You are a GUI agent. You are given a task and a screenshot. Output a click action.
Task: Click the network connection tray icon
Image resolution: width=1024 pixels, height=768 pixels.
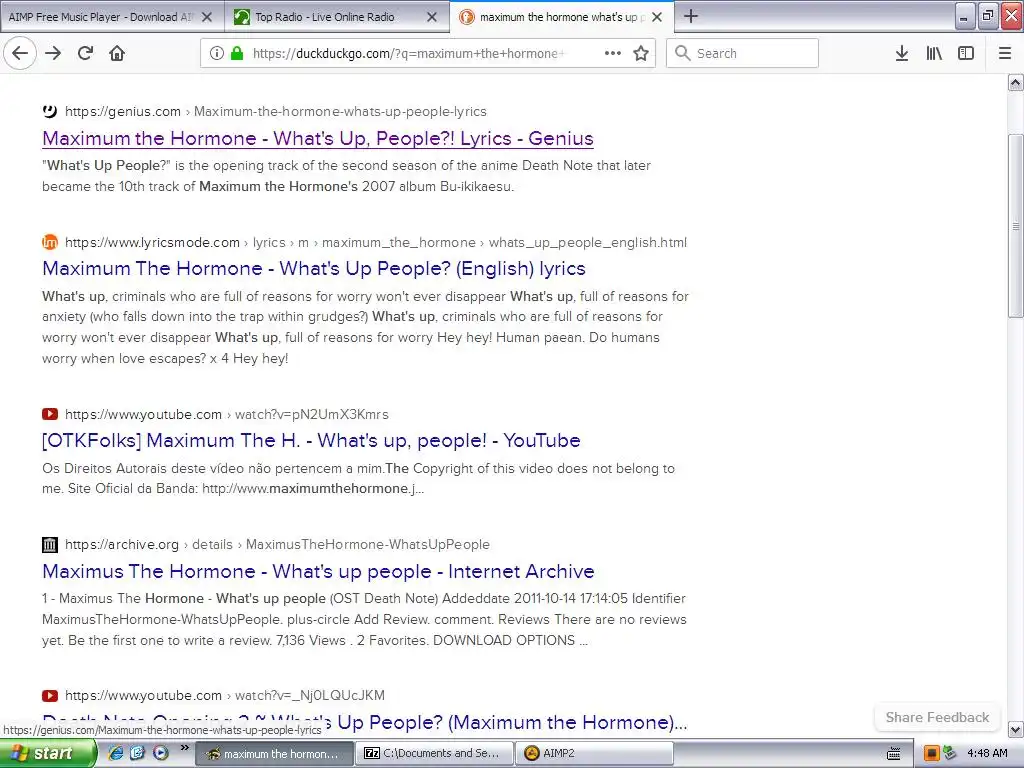click(x=950, y=753)
